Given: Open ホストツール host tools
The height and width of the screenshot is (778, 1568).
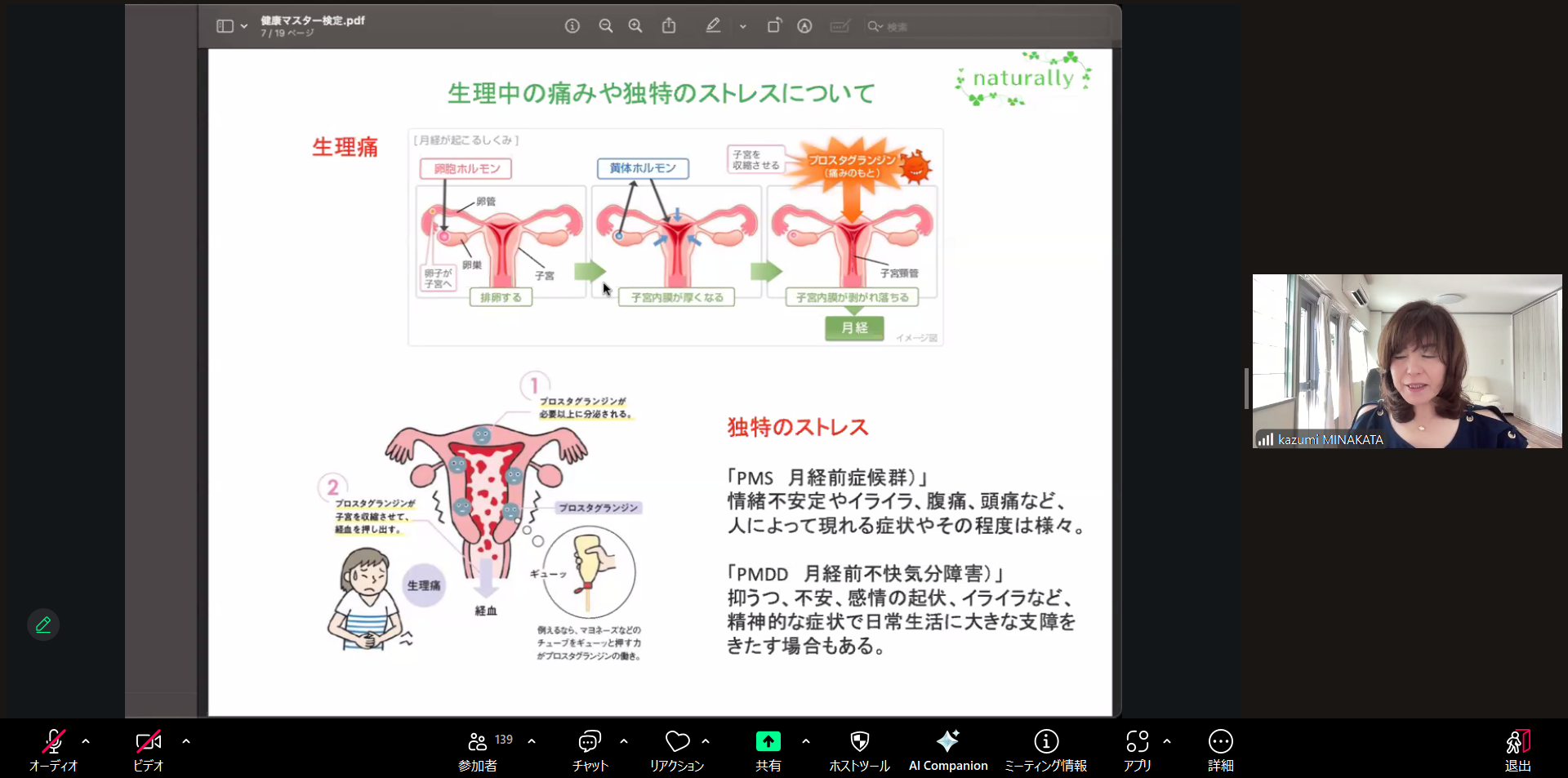Looking at the screenshot, I should tap(859, 749).
